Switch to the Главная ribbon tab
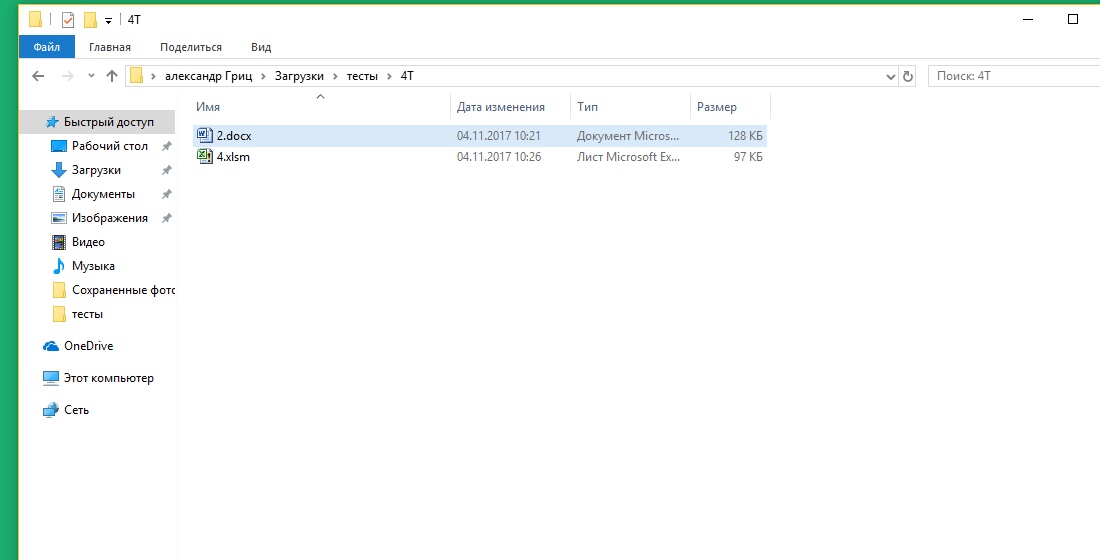 109,47
